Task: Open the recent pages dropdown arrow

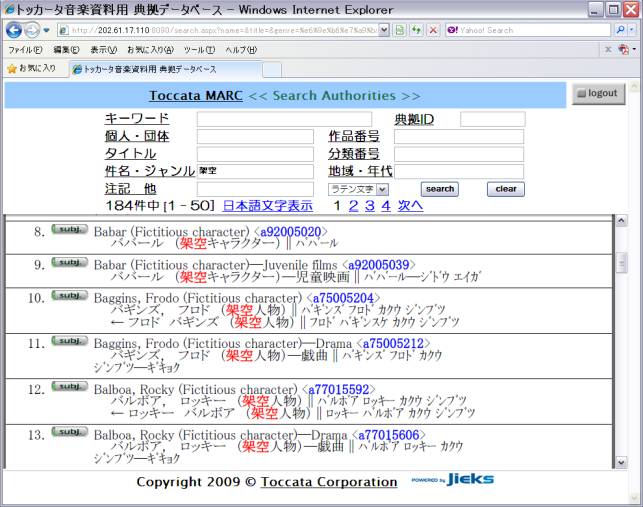Action: coord(46,30)
